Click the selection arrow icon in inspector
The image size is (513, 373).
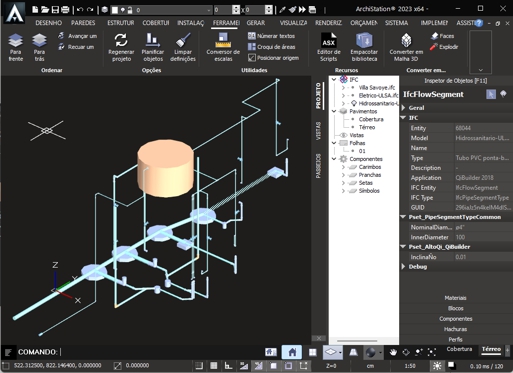click(491, 94)
